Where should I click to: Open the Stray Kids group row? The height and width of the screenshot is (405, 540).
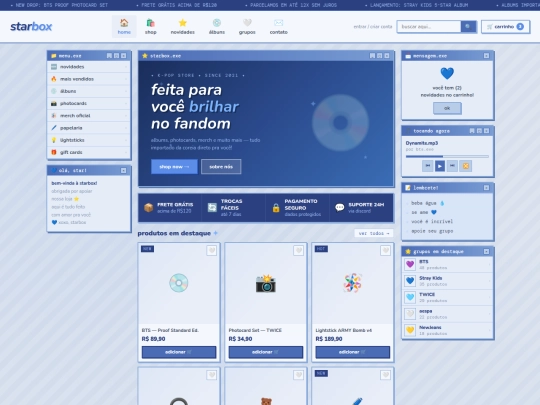[x=447, y=281]
